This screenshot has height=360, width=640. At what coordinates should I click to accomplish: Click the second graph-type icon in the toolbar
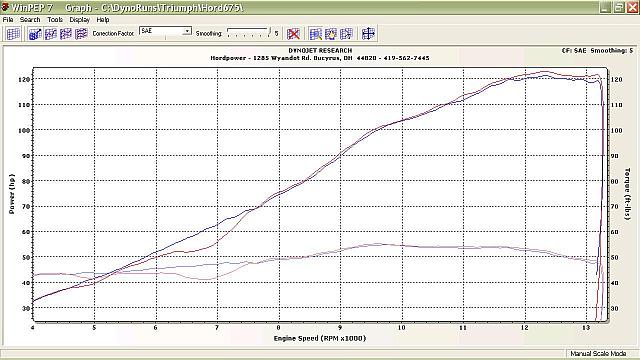51,33
